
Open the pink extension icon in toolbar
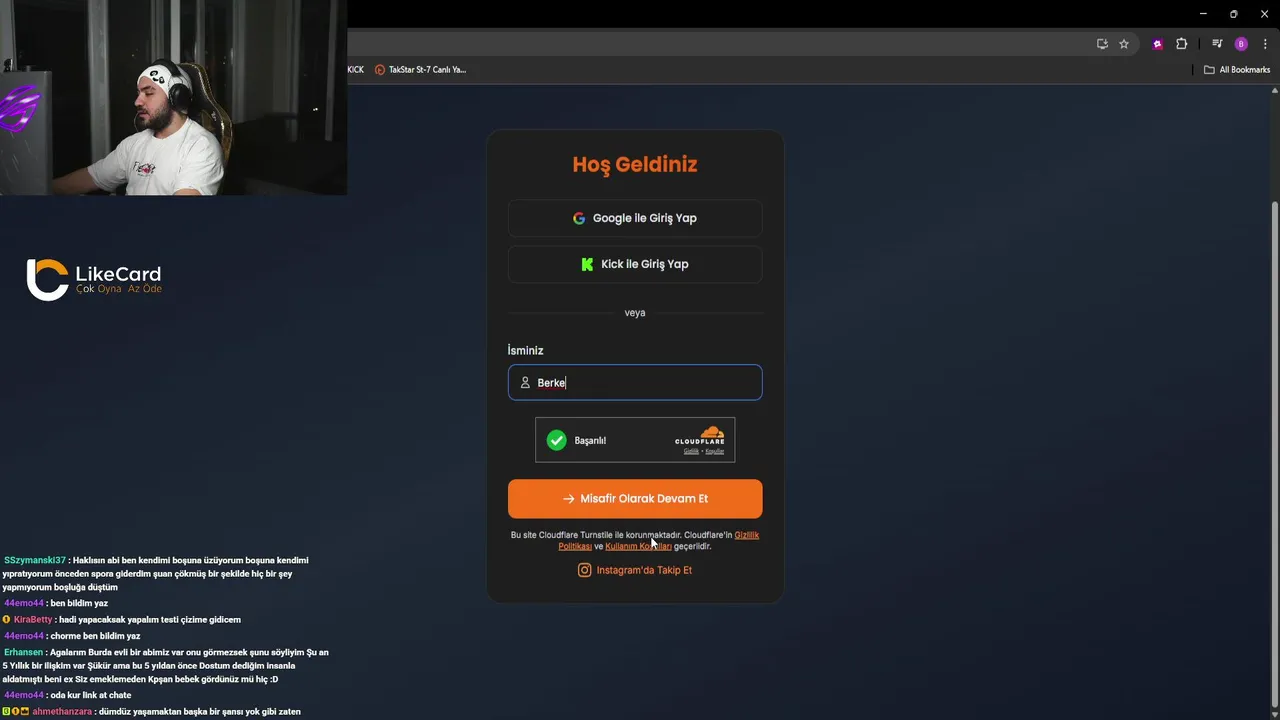tap(1158, 44)
